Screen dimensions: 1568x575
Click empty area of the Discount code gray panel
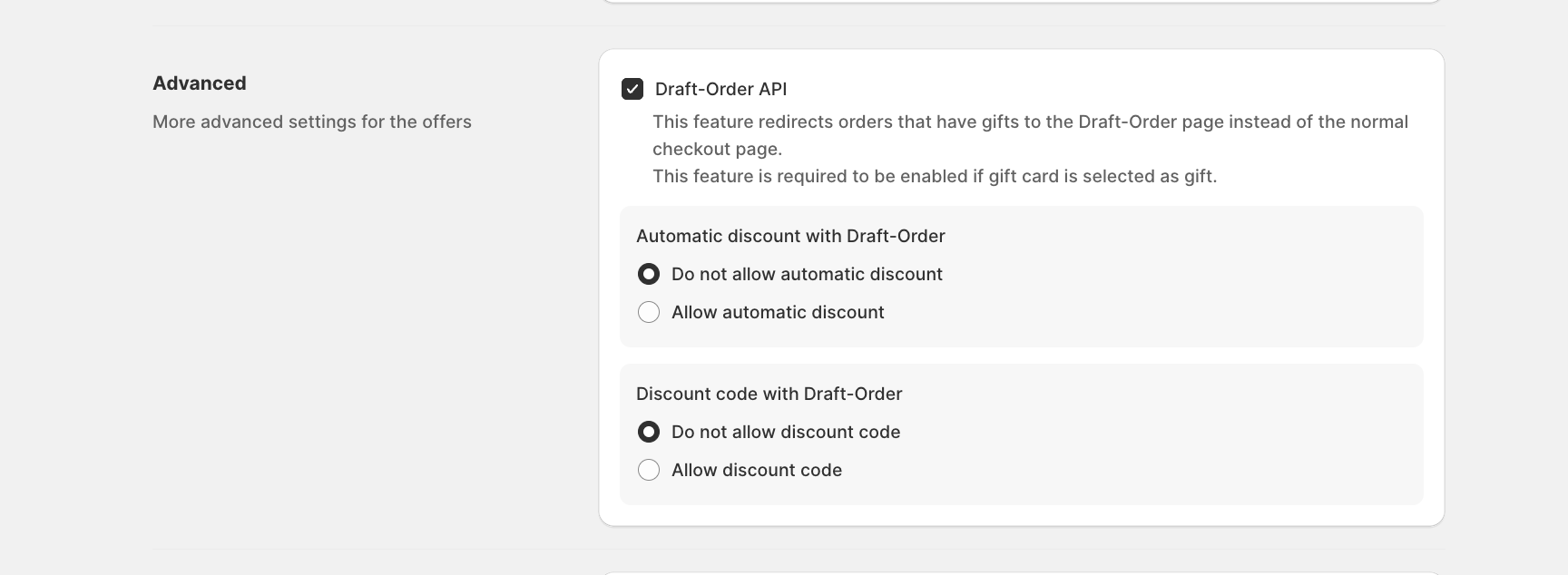1180,449
